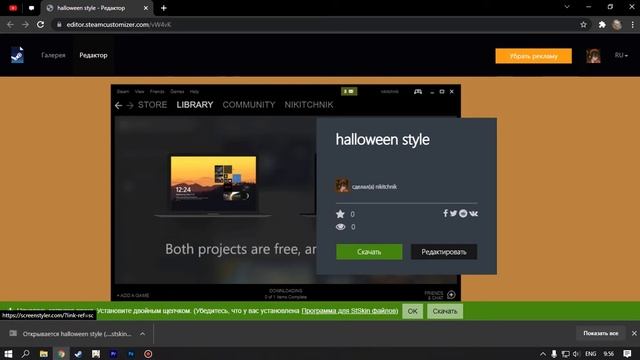
Task: Share the skin on VK
Action: [x=473, y=213]
